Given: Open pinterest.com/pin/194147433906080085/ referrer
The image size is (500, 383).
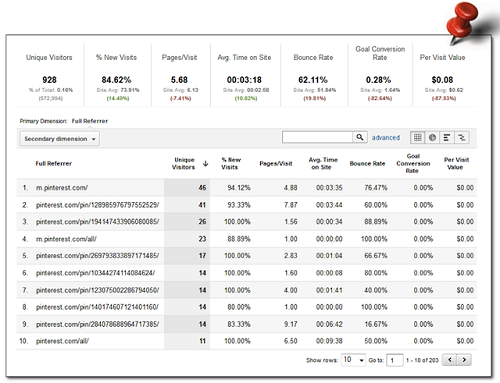Looking at the screenshot, I should [x=98, y=222].
